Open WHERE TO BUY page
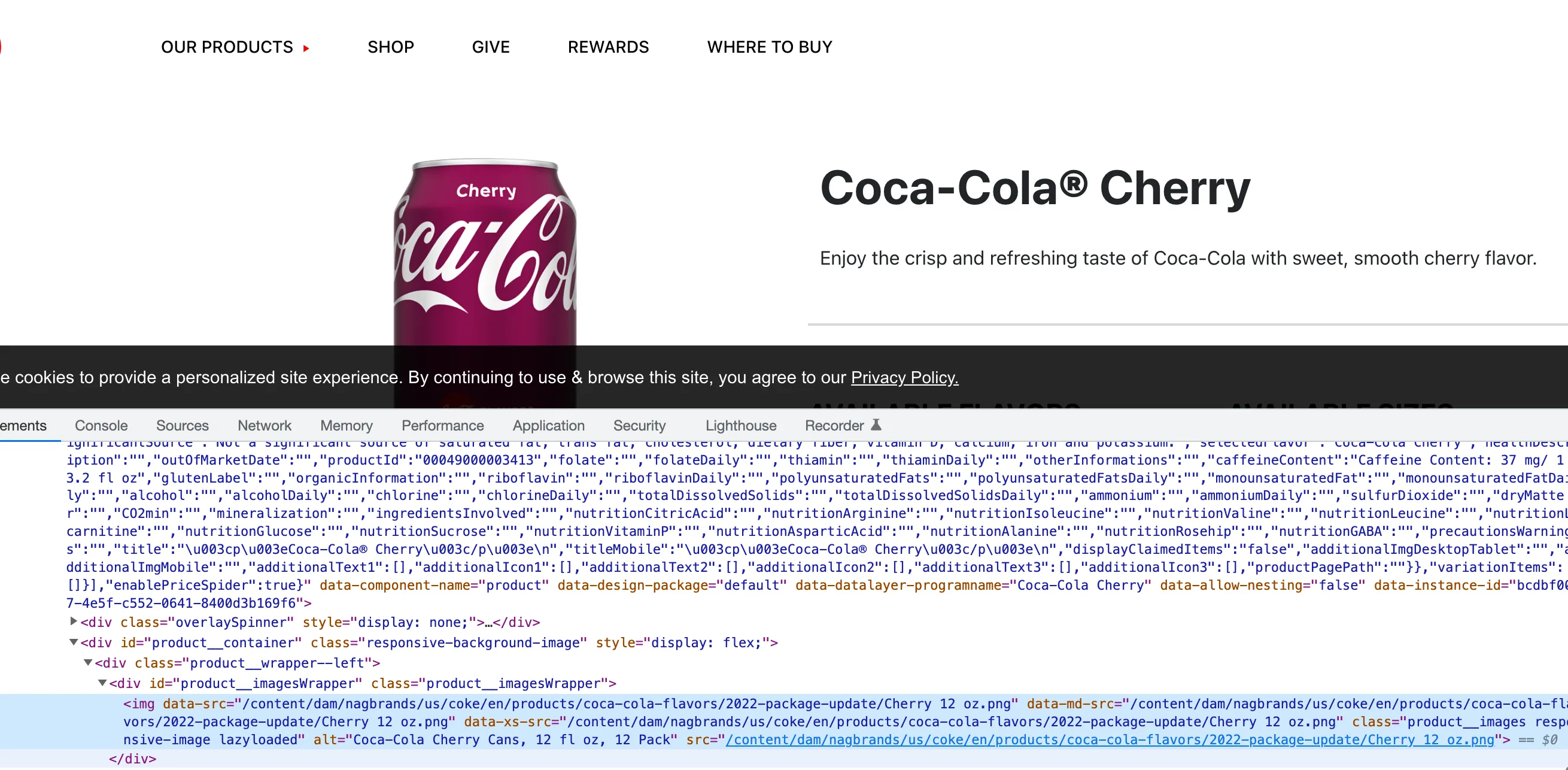 [x=770, y=47]
